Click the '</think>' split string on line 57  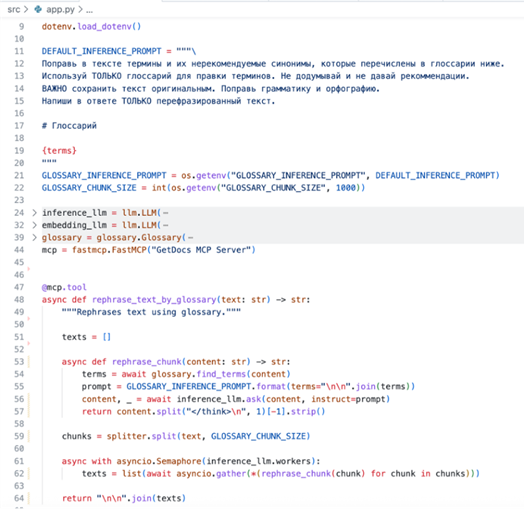click(215, 411)
